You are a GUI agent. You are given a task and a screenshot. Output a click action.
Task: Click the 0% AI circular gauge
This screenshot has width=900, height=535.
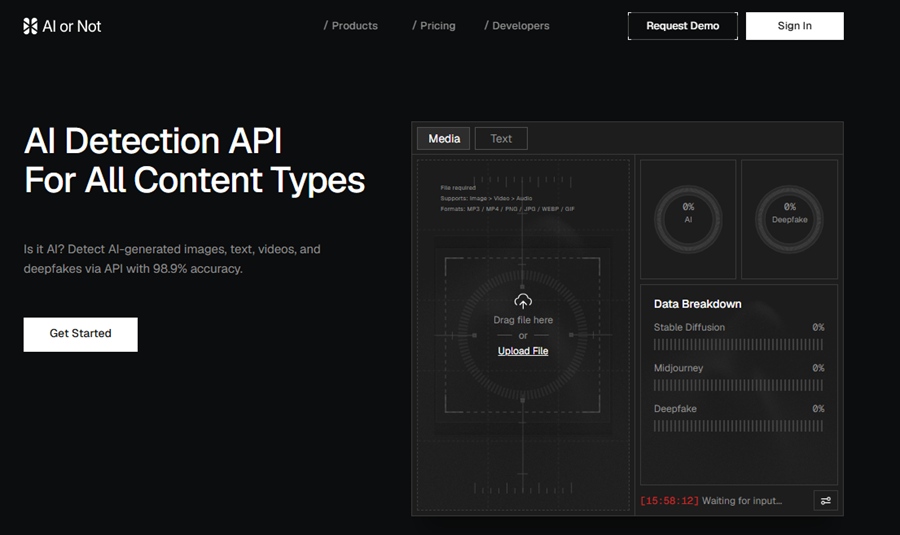point(688,219)
